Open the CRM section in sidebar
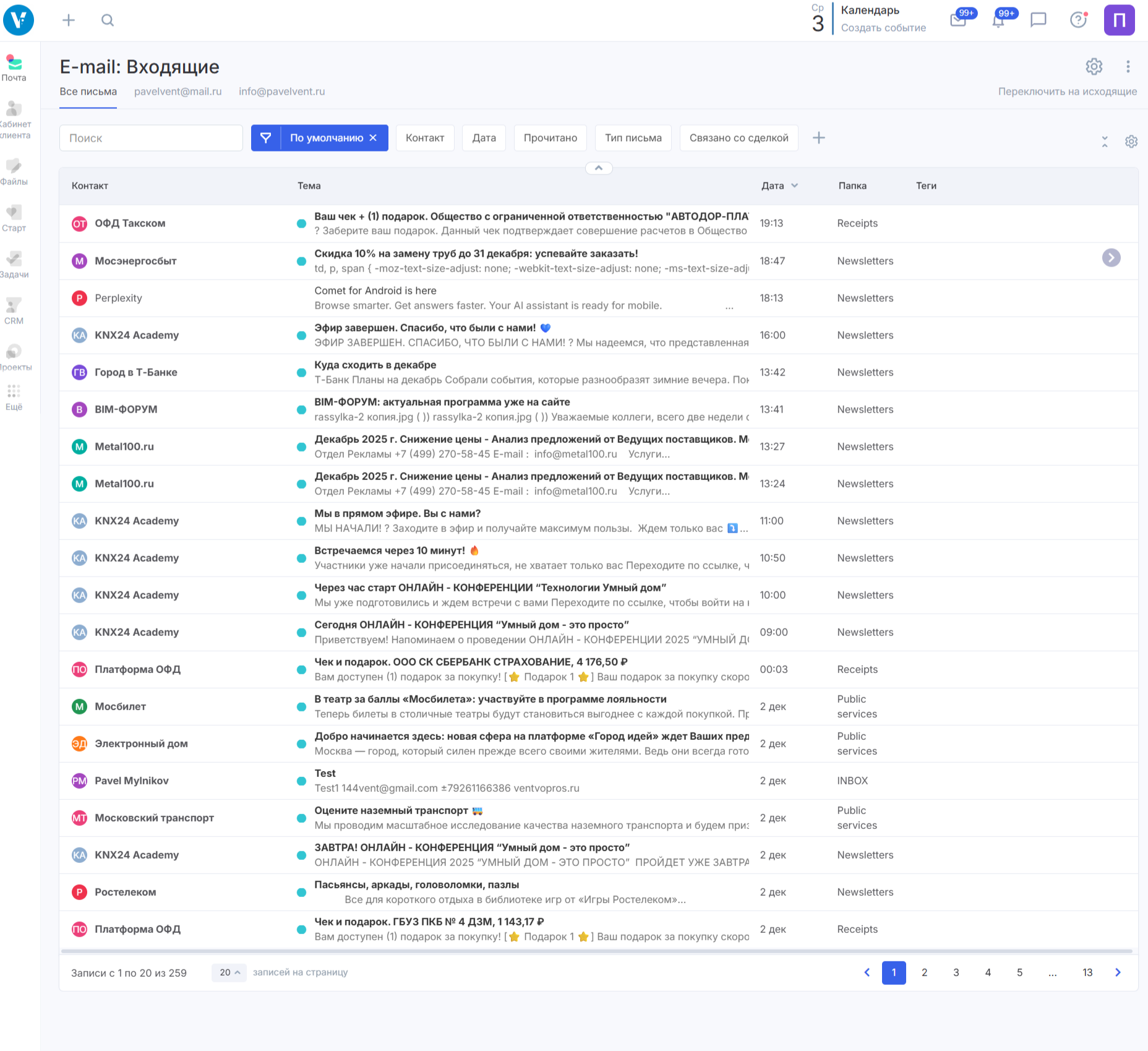 tap(14, 311)
